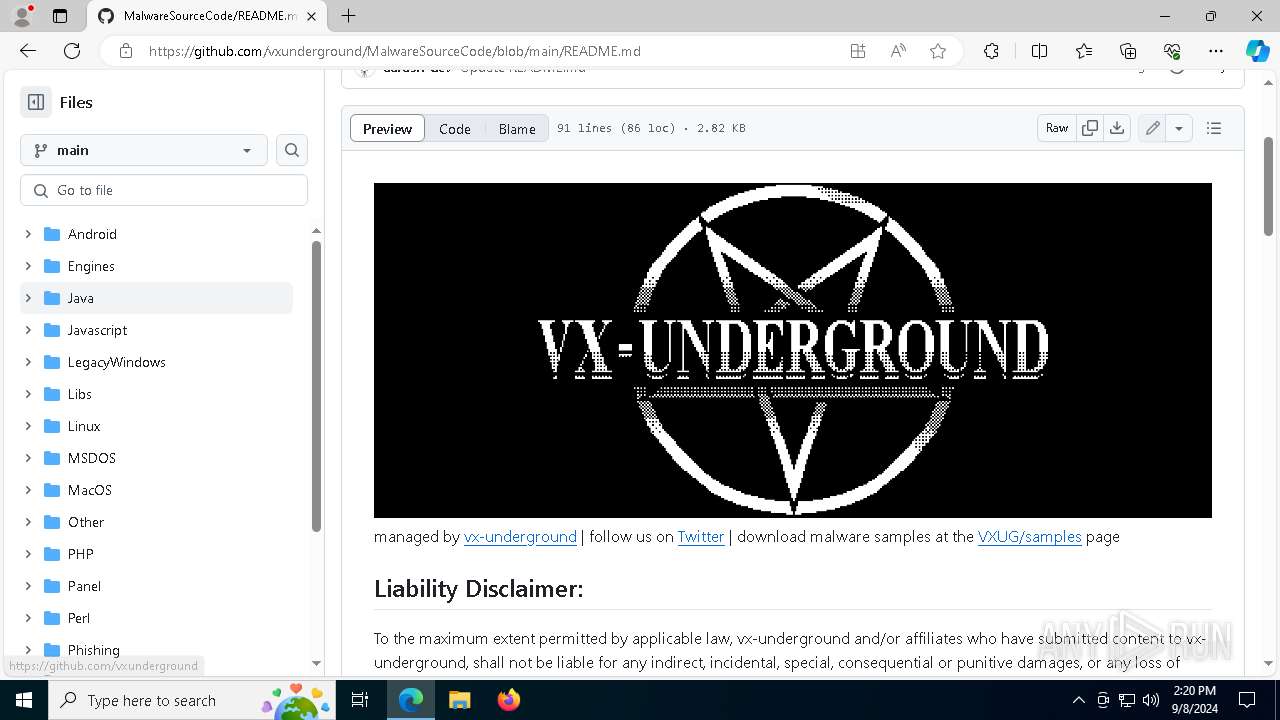The width and height of the screenshot is (1280, 720).
Task: Expand the Android folder chevron
Action: pyautogui.click(x=28, y=234)
